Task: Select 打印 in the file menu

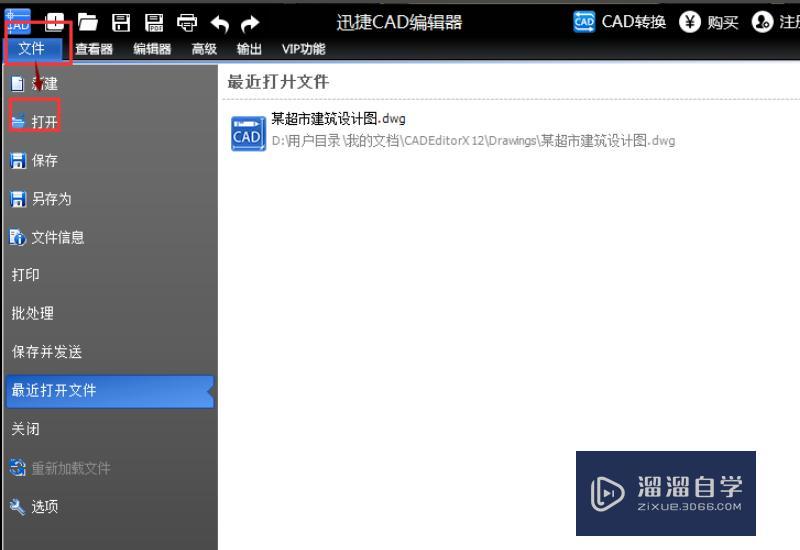Action: click(26, 275)
